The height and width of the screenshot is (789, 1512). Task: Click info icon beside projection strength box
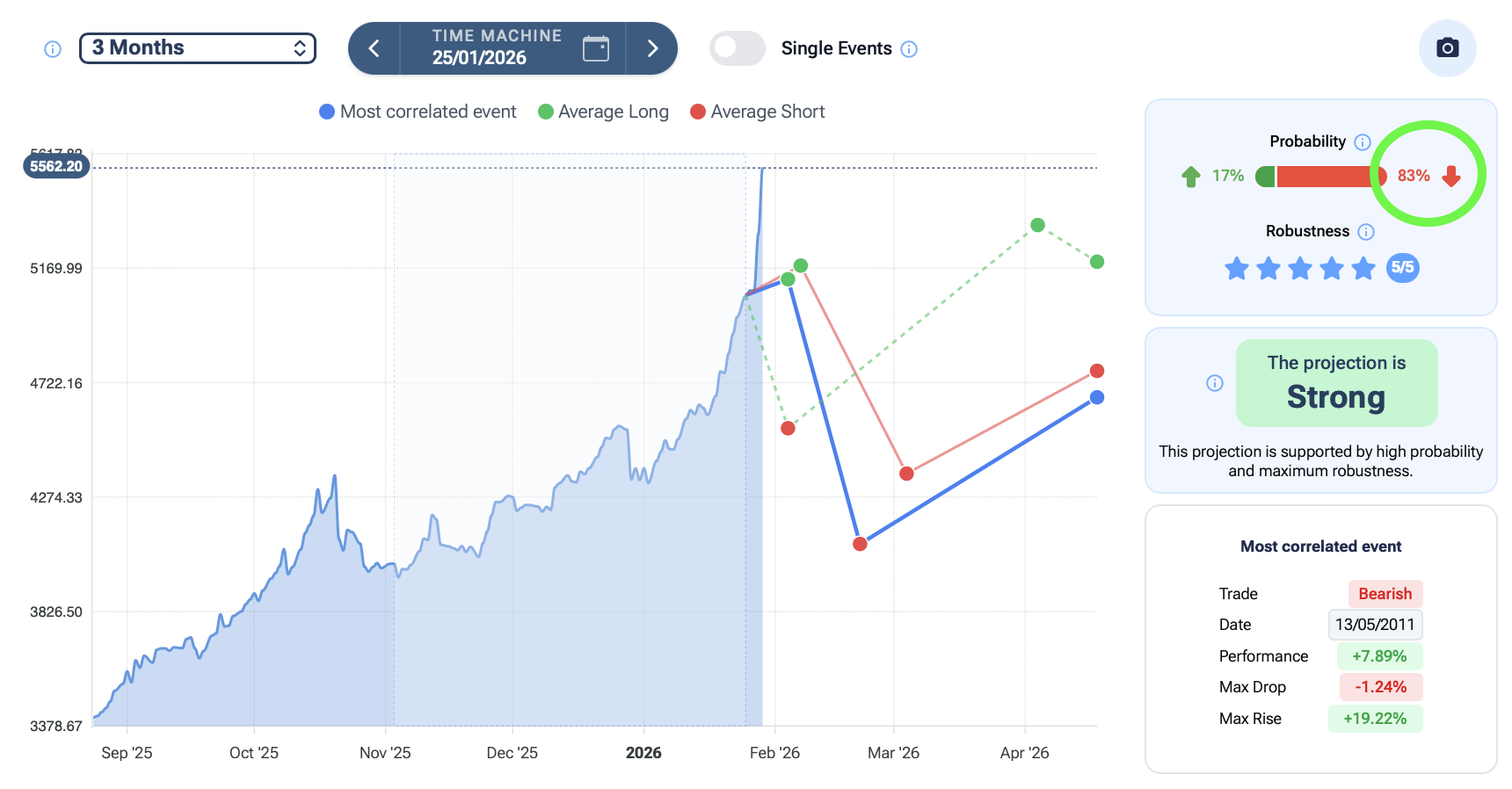pyautogui.click(x=1214, y=383)
